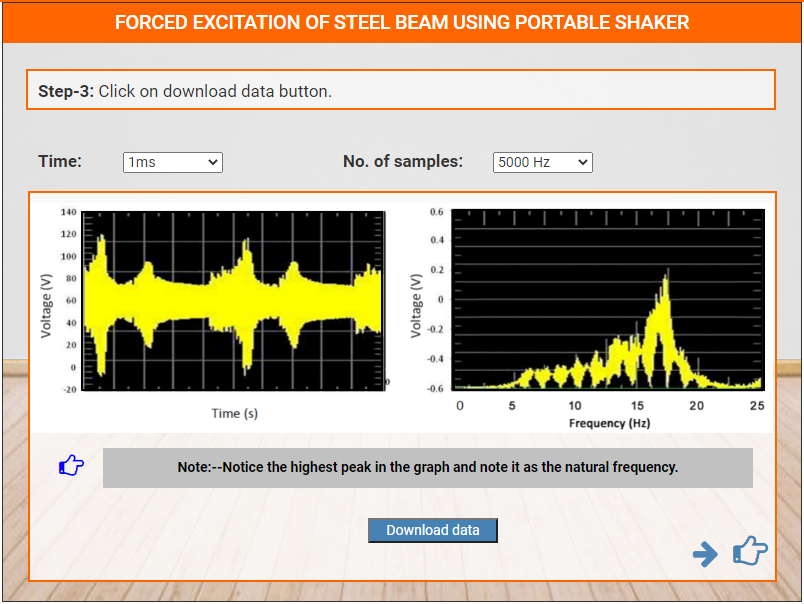Click the "No. of samples:" label
Viewport: 804px width, 604px height.
[403, 161]
